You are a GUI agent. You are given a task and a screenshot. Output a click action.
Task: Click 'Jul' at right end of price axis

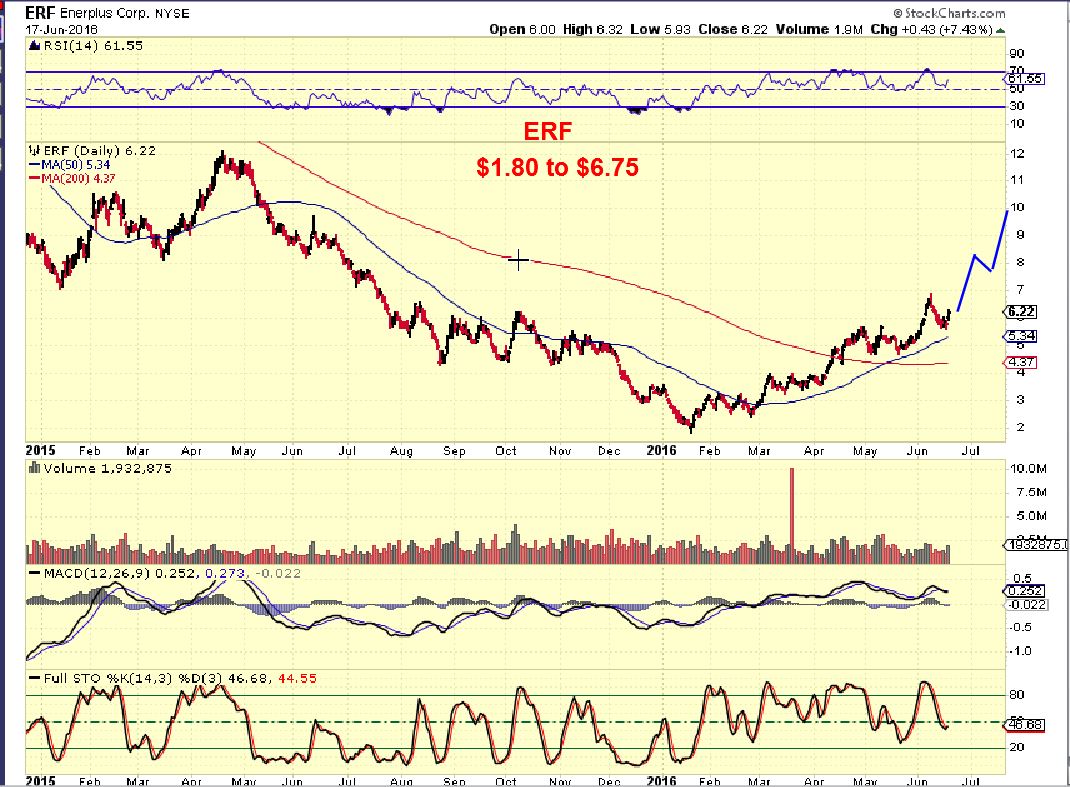[970, 451]
